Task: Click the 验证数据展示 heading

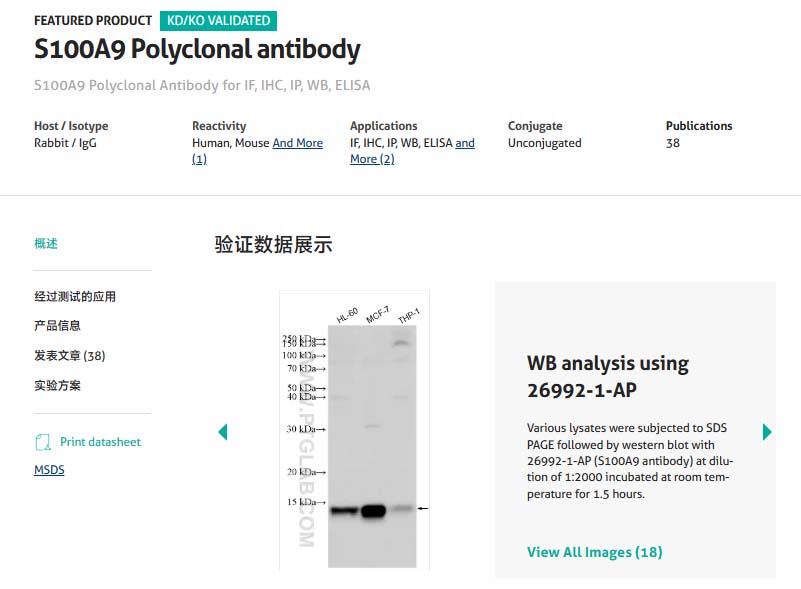Action: (x=273, y=245)
